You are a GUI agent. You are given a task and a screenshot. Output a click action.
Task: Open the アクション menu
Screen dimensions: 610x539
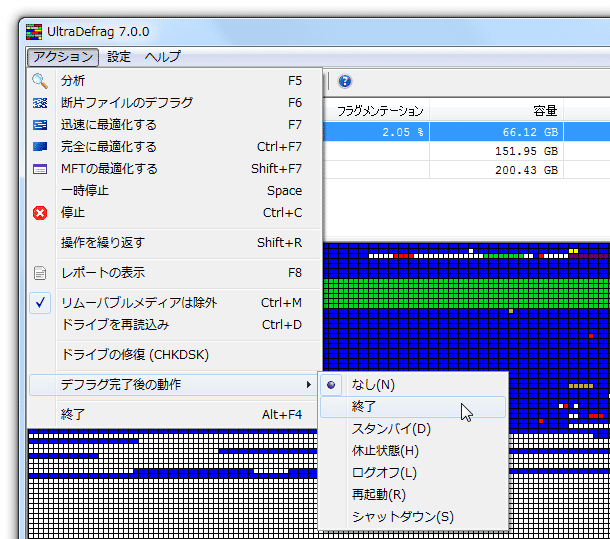tap(63, 57)
